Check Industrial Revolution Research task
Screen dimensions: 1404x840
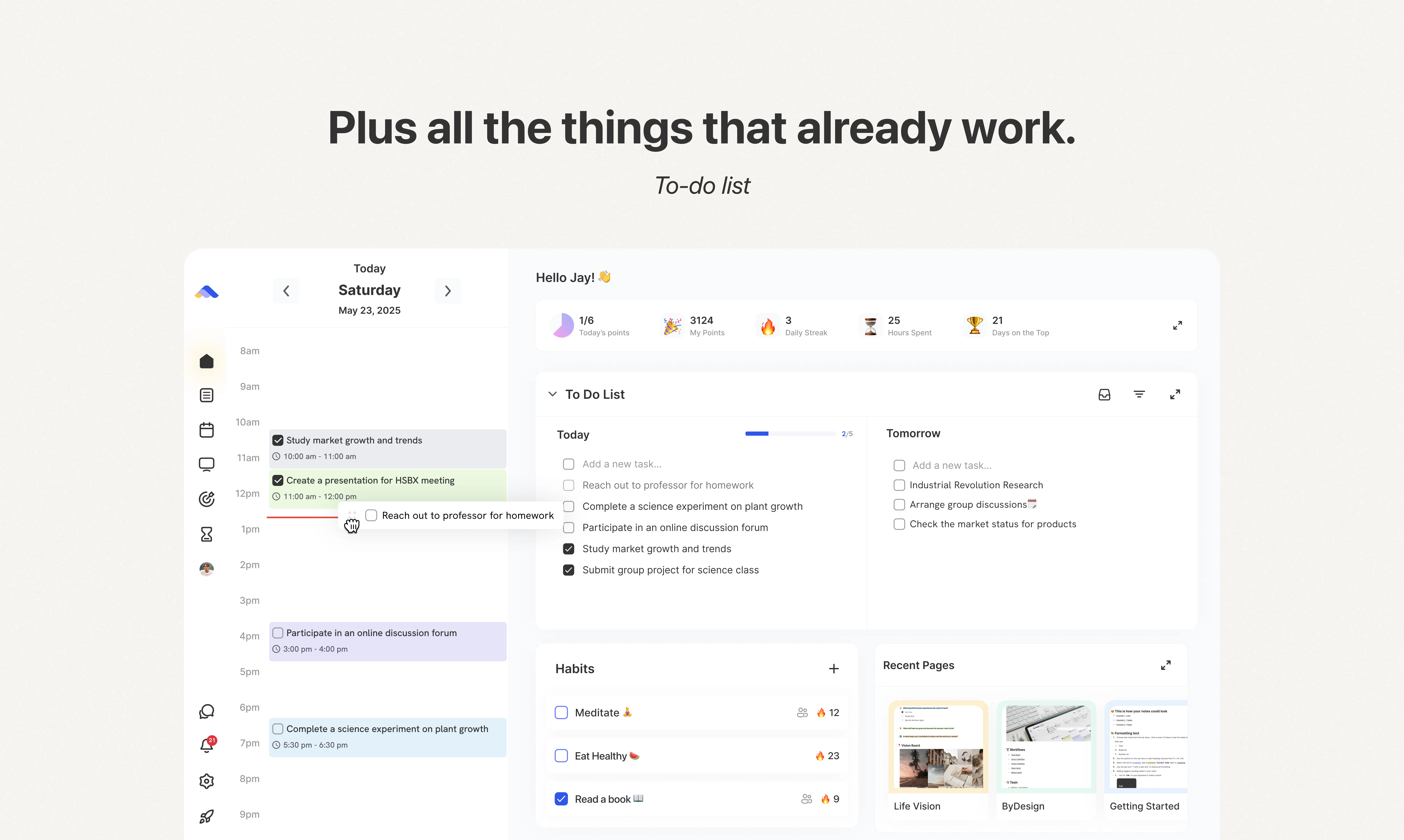tap(899, 485)
